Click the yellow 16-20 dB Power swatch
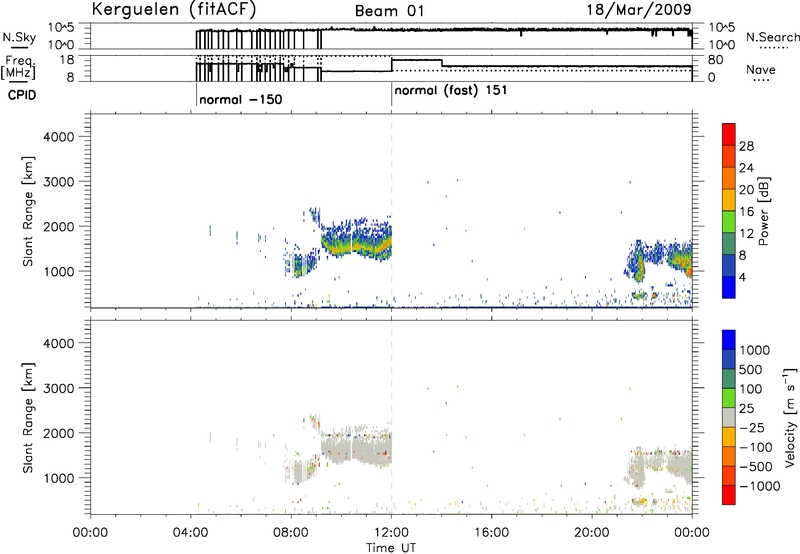Screen dimensions: 800x554 coord(729,199)
